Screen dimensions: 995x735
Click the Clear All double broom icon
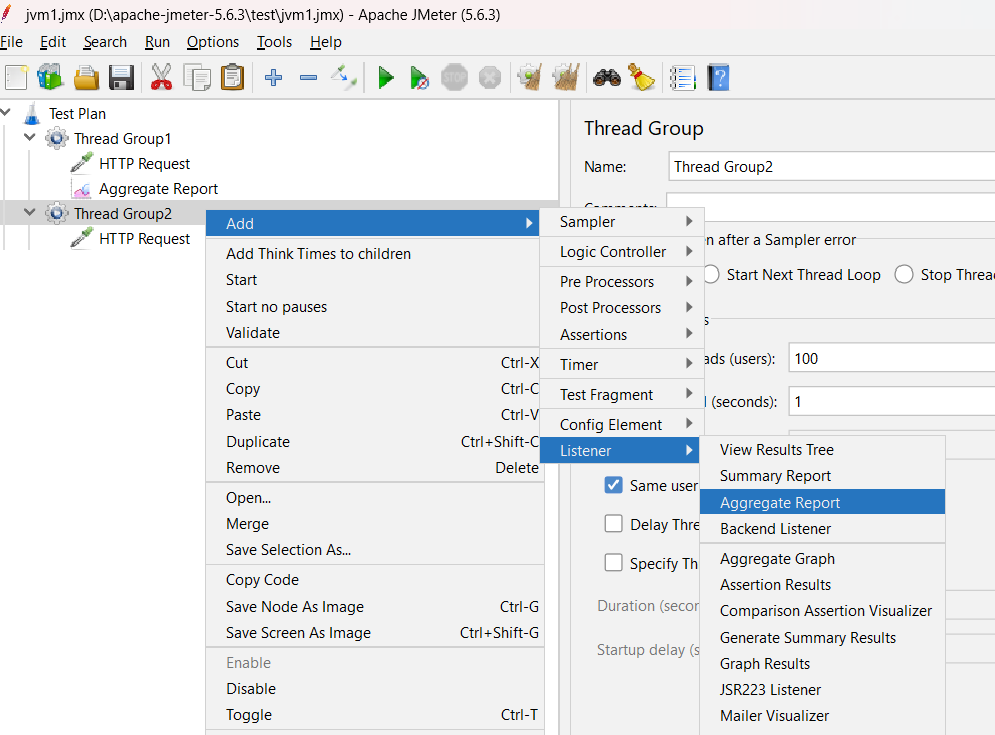565,78
